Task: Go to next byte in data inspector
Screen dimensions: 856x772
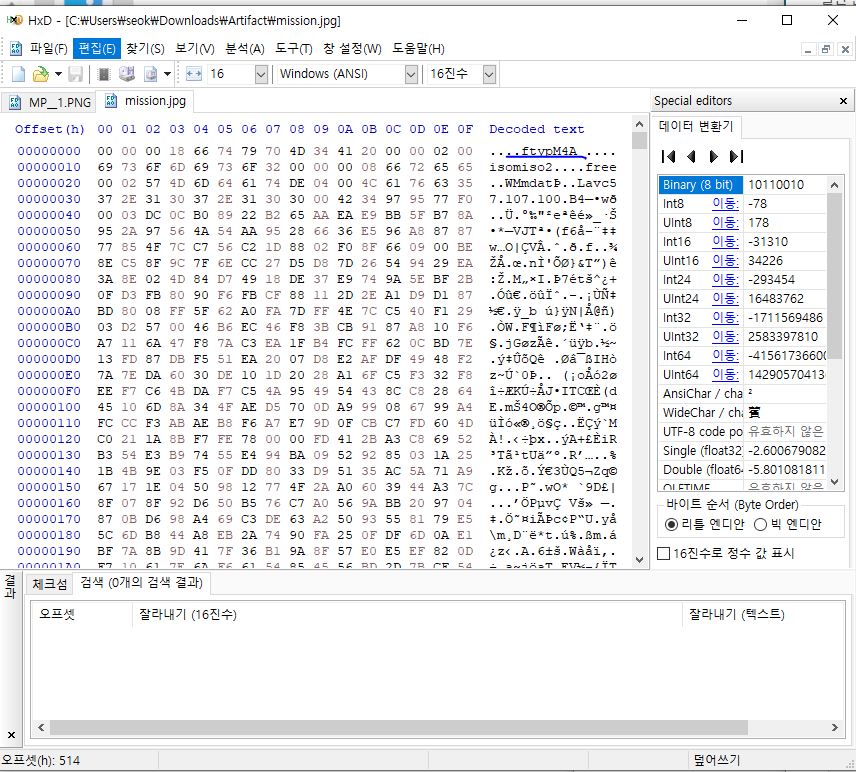Action: (713, 157)
